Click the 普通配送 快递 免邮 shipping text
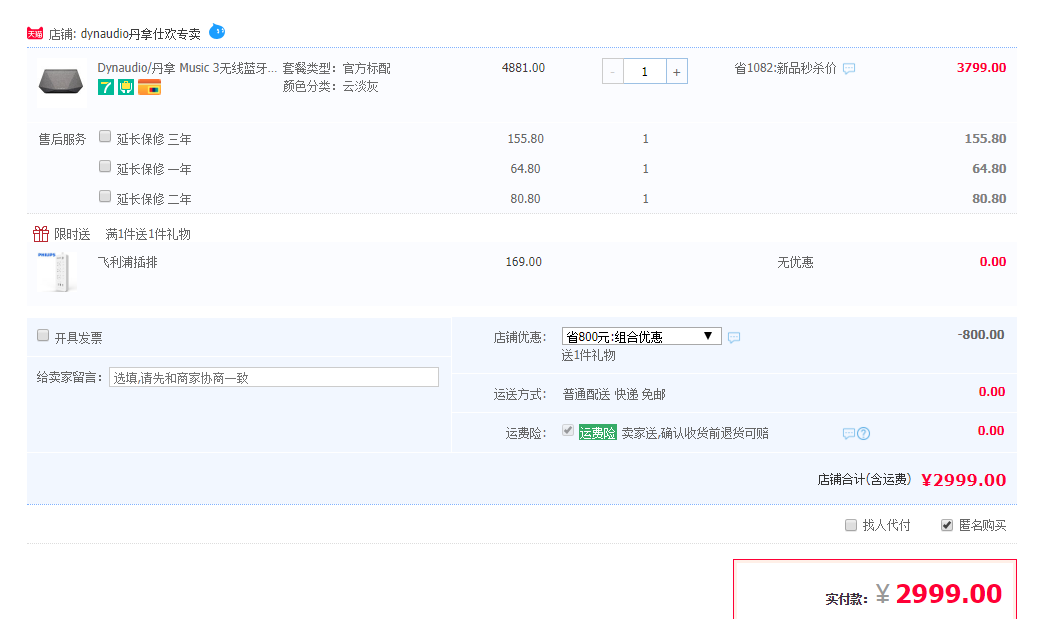 (614, 395)
